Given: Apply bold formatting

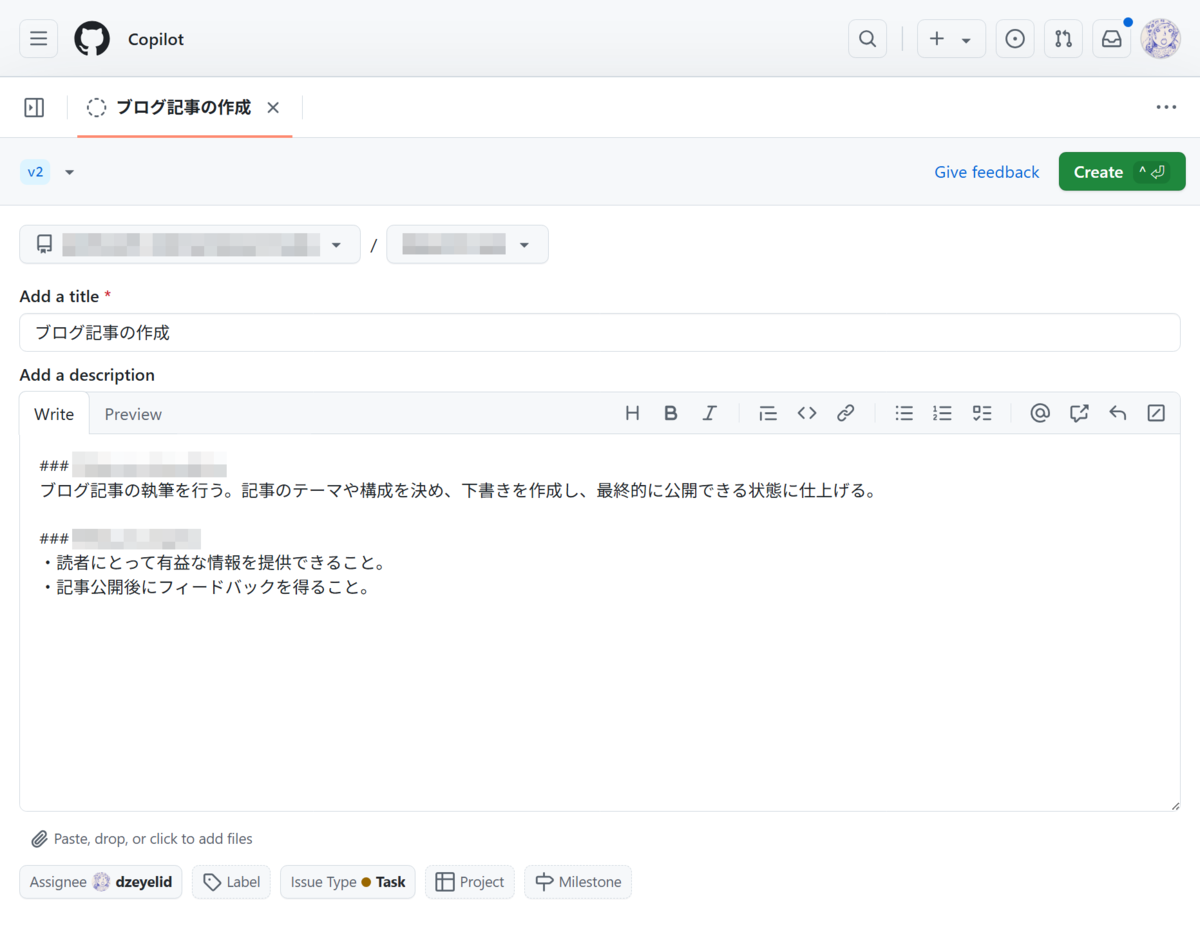Looking at the screenshot, I should click(671, 413).
